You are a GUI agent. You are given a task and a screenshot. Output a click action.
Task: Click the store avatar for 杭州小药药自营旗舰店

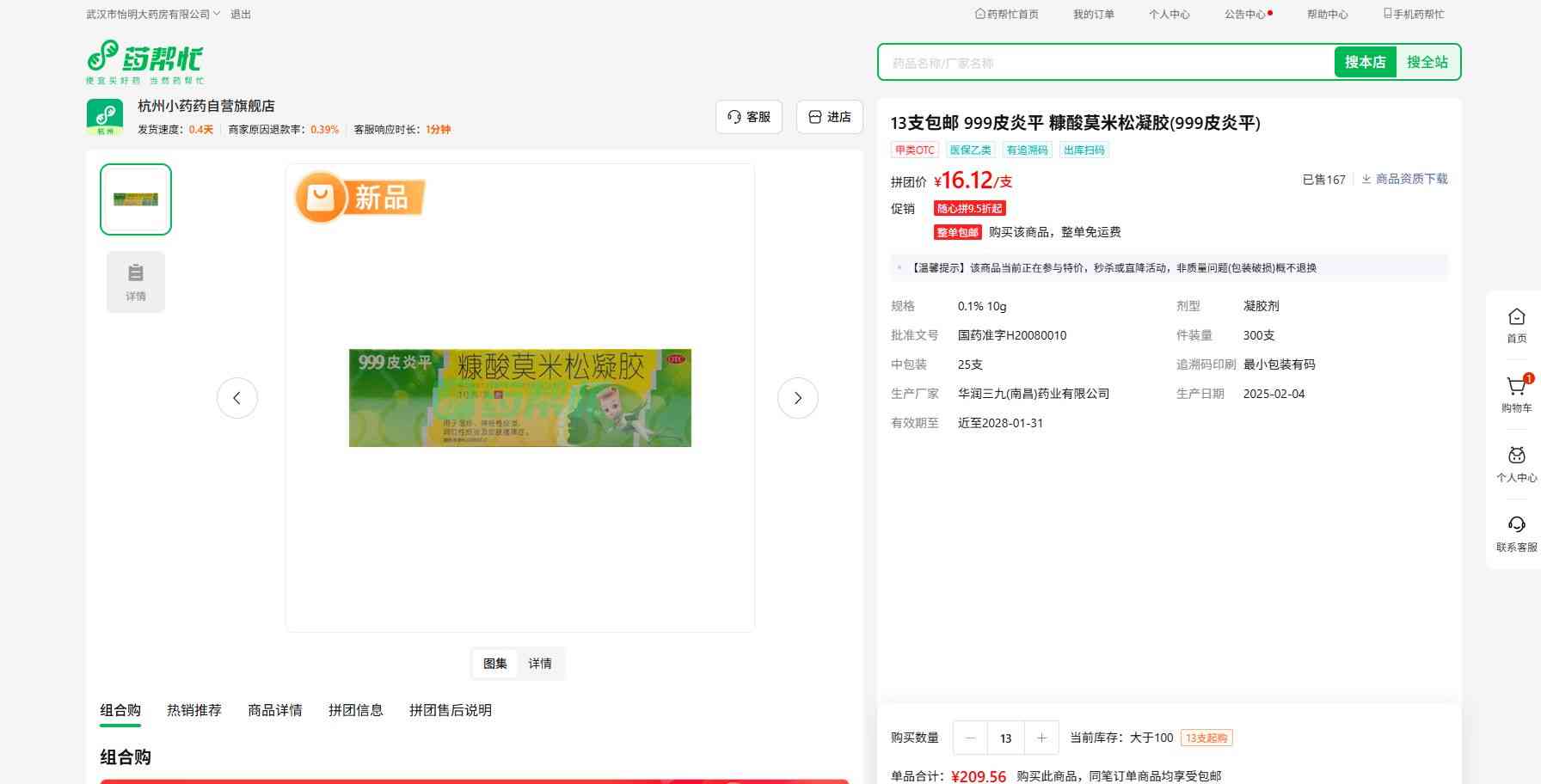(x=105, y=116)
